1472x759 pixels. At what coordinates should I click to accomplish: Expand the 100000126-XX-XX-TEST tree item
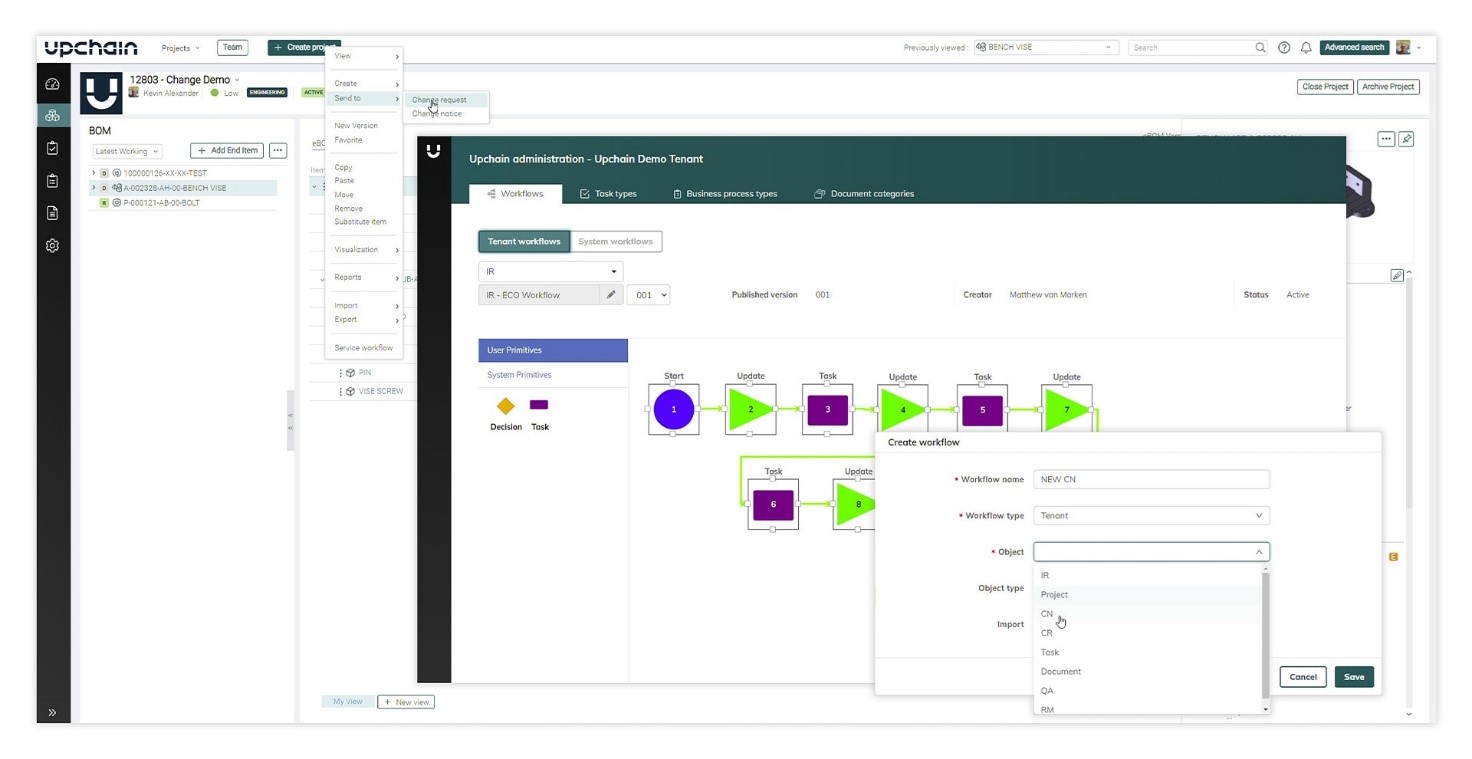point(94,173)
